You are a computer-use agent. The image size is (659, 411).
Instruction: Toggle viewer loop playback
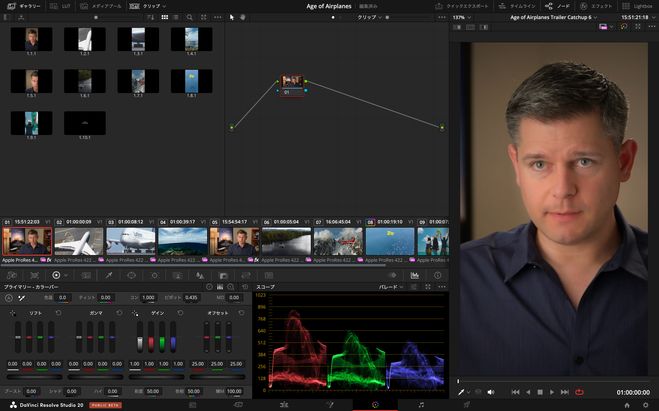point(580,392)
